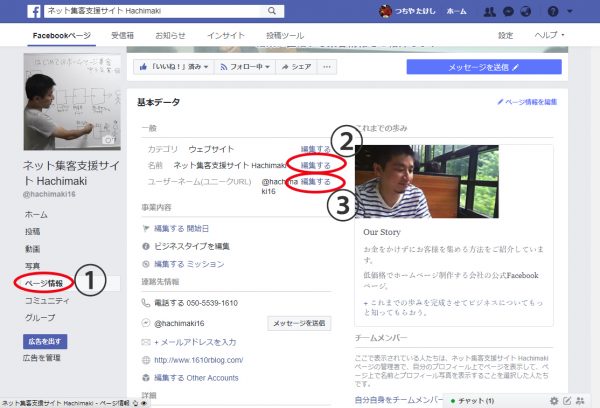Open the more options ellipsis button
600x408 pixels.
click(327, 67)
